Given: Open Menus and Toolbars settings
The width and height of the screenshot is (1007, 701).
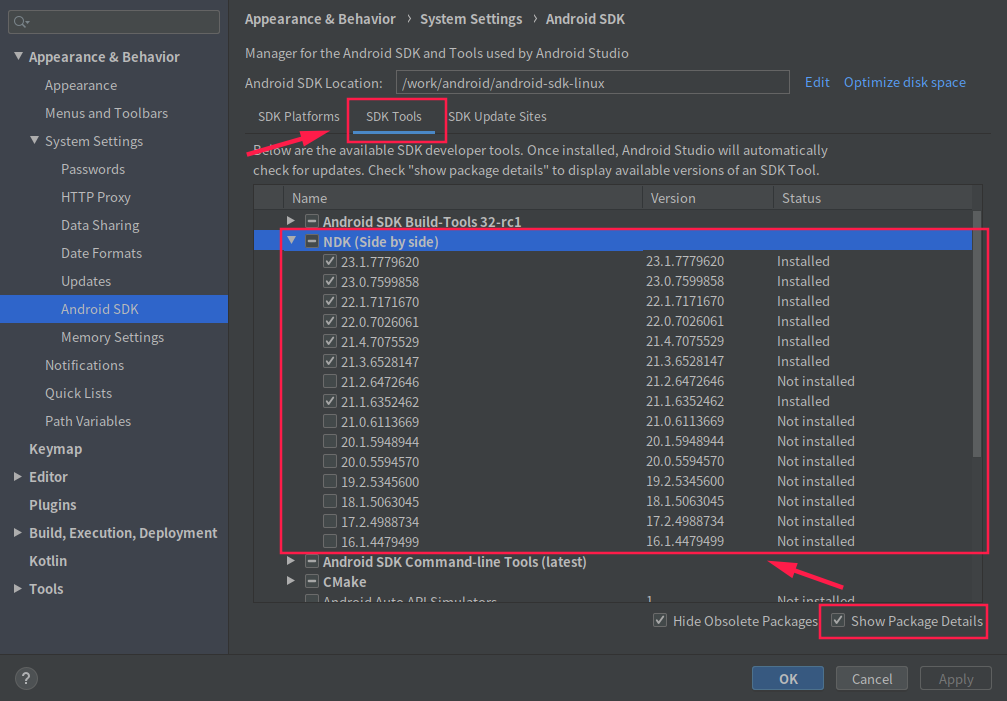Looking at the screenshot, I should click(107, 113).
